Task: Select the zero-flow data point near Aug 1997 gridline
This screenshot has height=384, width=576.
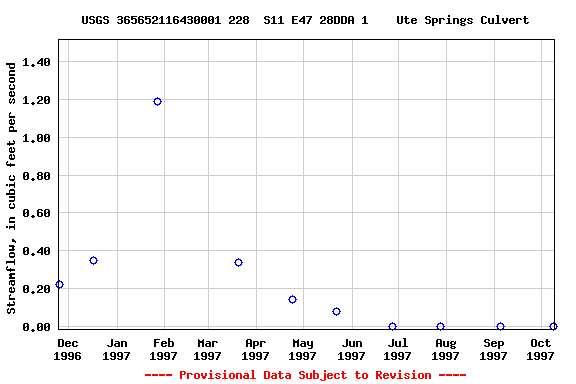Action: pyautogui.click(x=440, y=326)
